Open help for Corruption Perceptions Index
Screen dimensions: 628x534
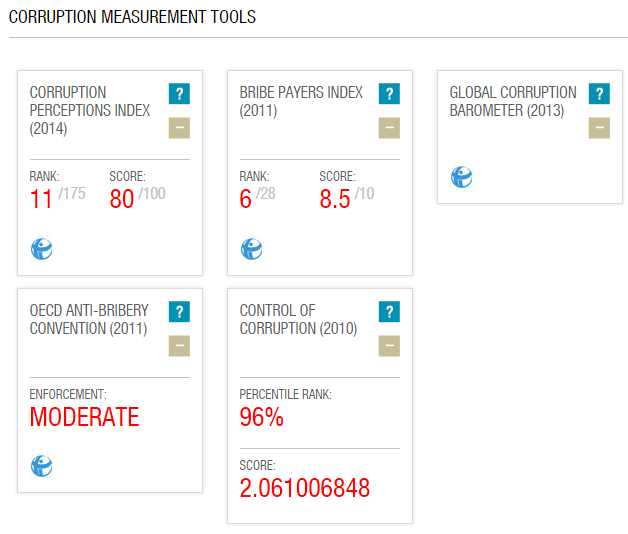(x=179, y=95)
